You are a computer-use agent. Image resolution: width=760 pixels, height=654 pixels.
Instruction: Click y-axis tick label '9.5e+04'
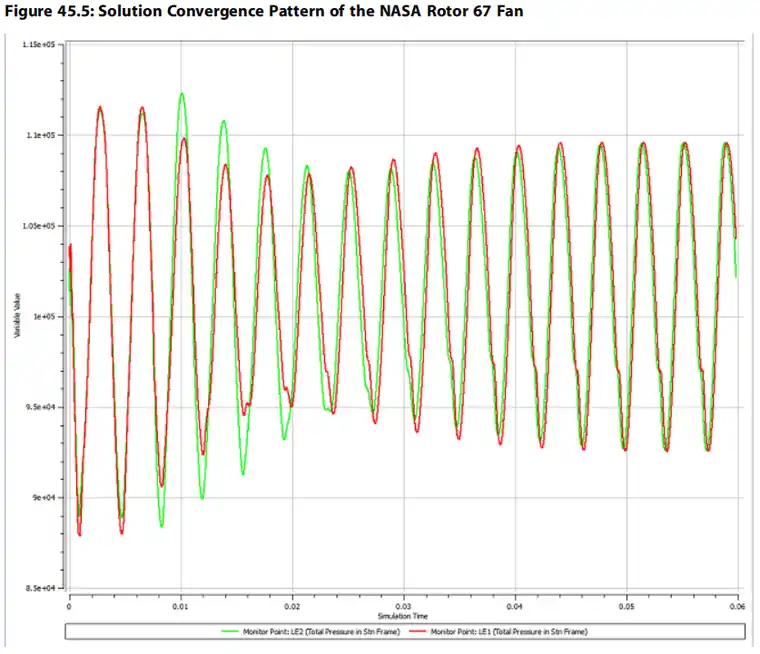tap(40, 407)
